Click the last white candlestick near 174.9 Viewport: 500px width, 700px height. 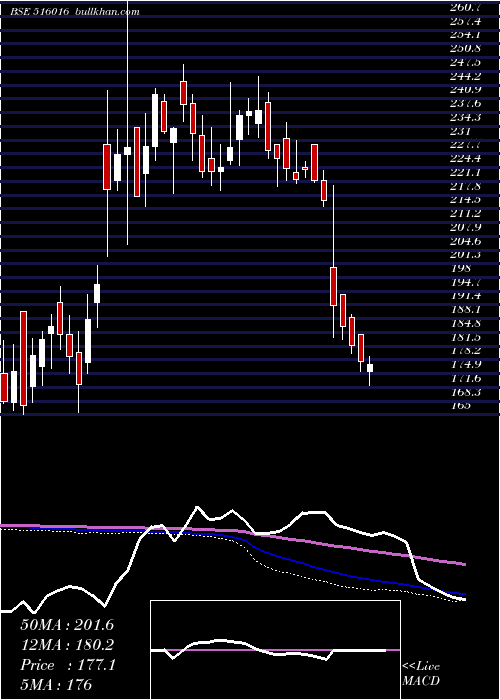pos(370,368)
